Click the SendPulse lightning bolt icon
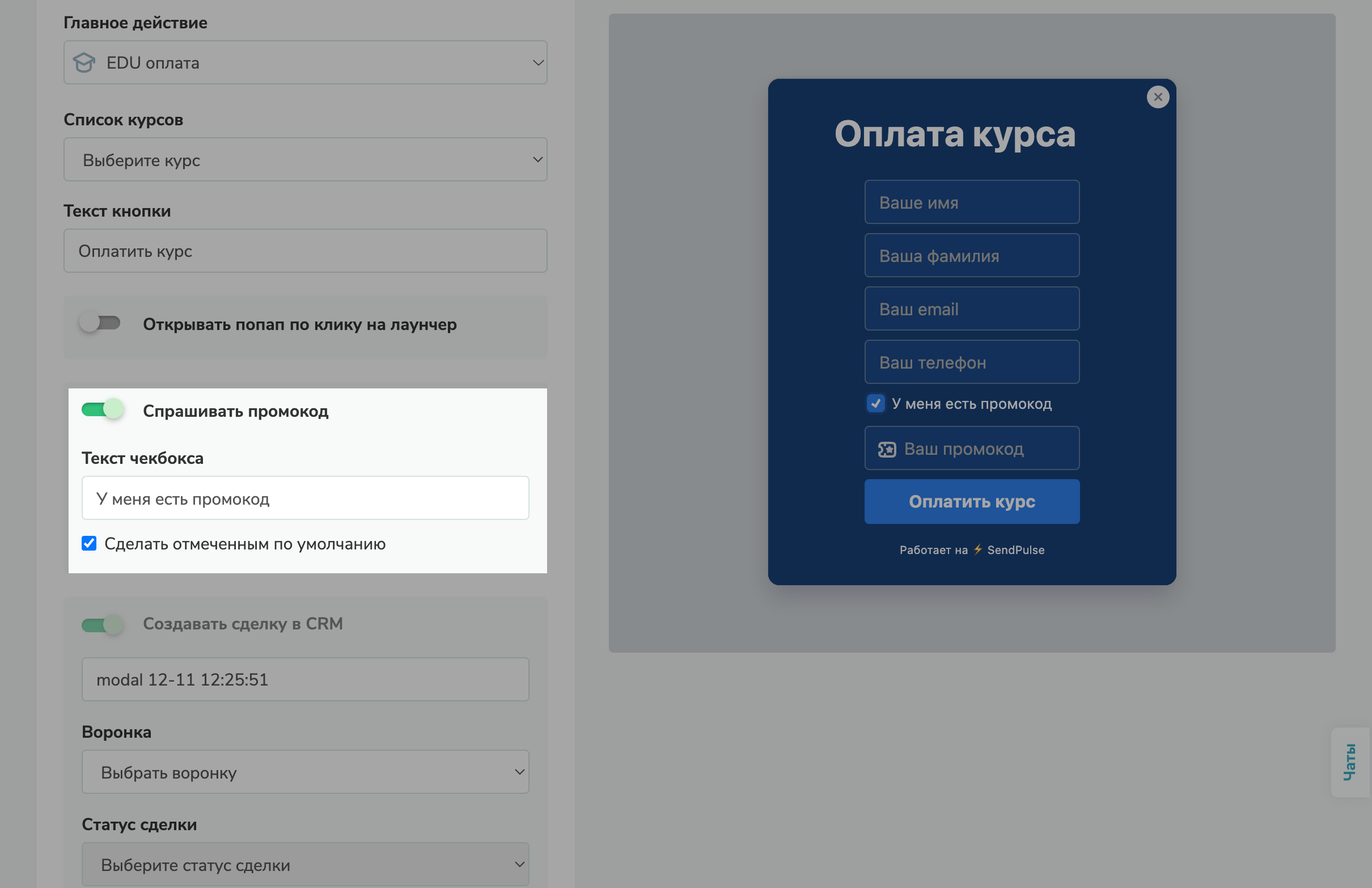 (x=977, y=549)
